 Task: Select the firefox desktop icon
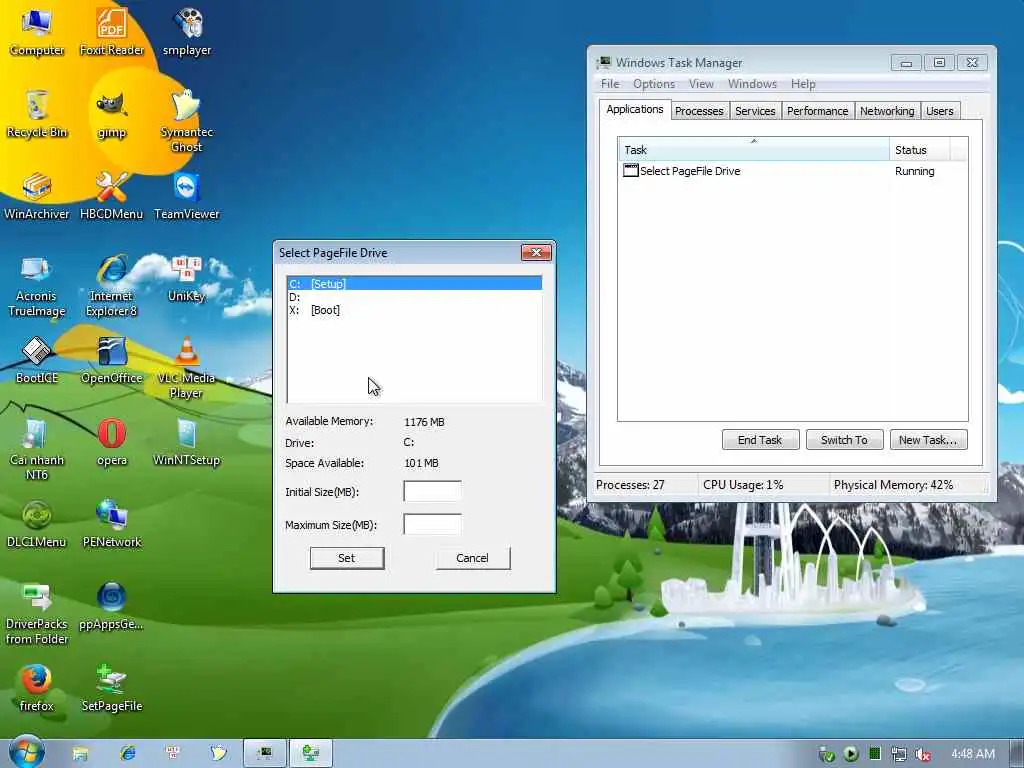point(37,689)
